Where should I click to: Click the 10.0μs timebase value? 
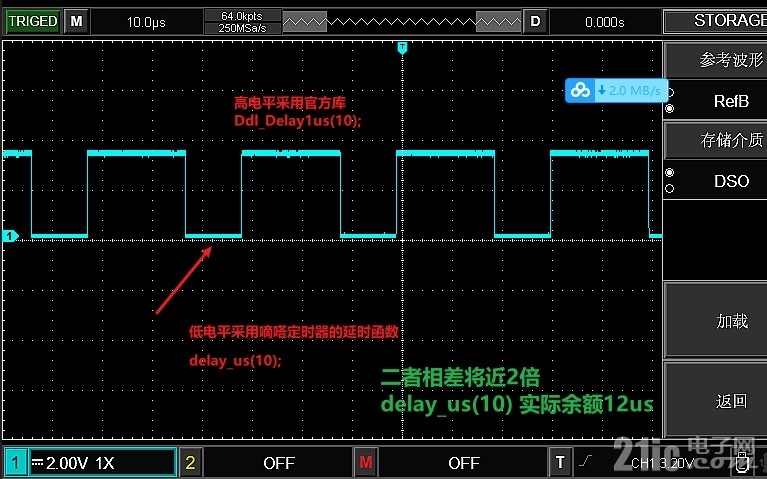click(x=146, y=22)
